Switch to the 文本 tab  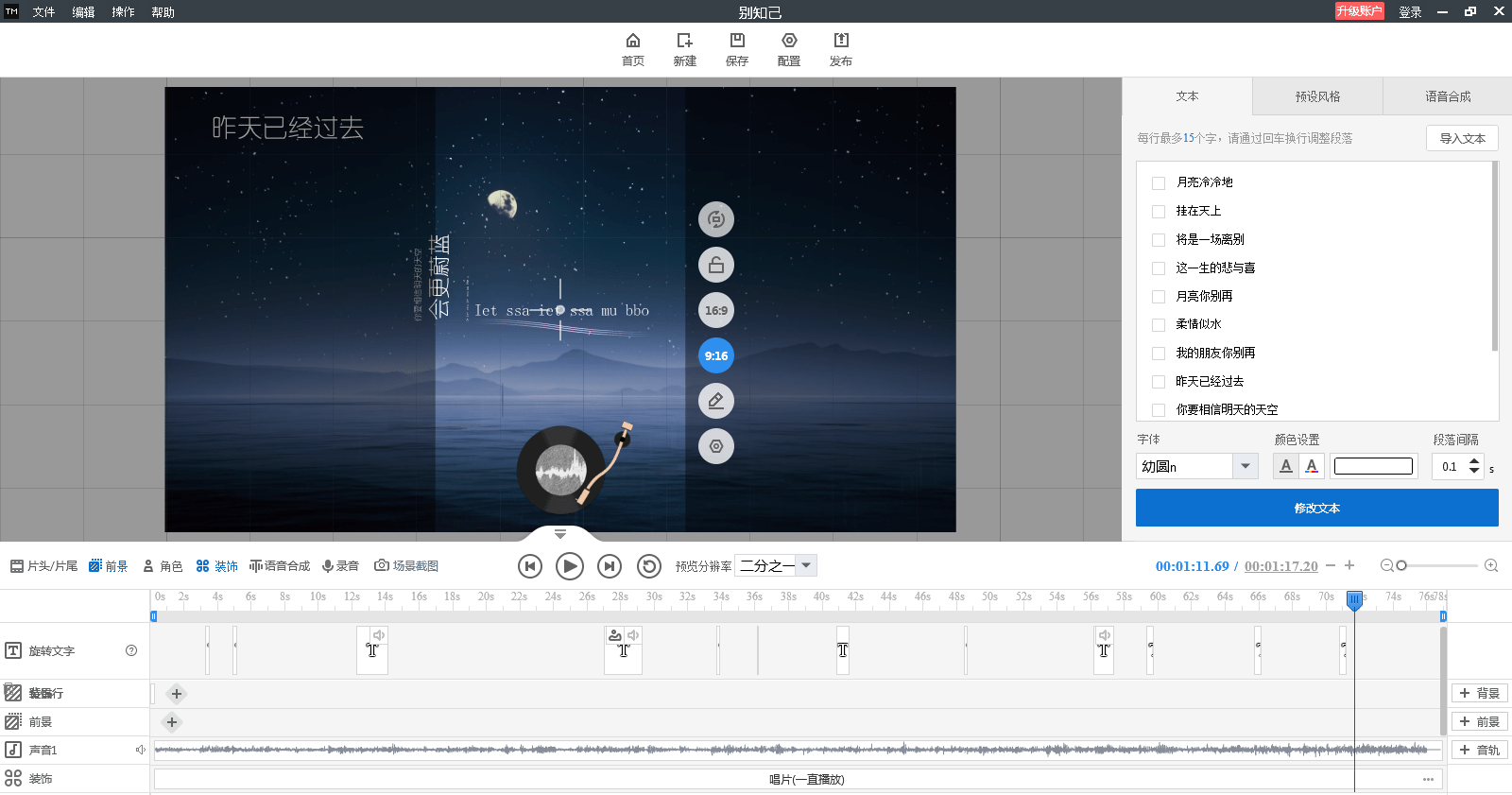coord(1187,96)
